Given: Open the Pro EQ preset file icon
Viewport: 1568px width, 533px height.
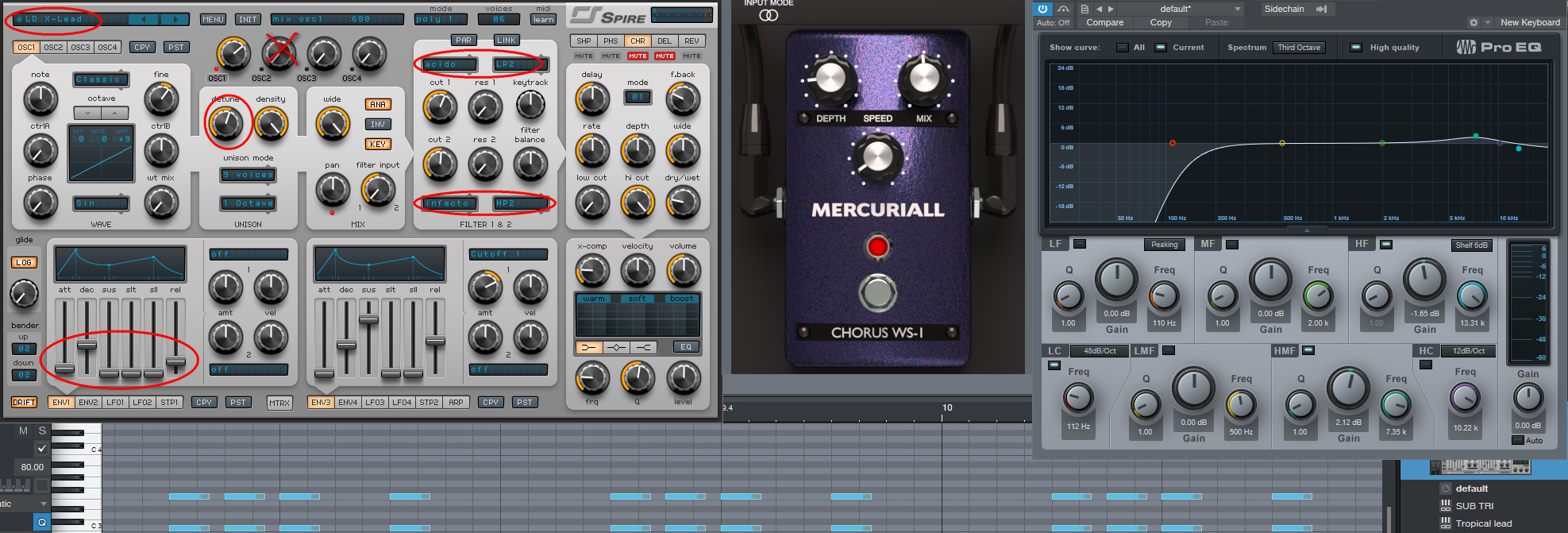Looking at the screenshot, I should click(x=1085, y=9).
